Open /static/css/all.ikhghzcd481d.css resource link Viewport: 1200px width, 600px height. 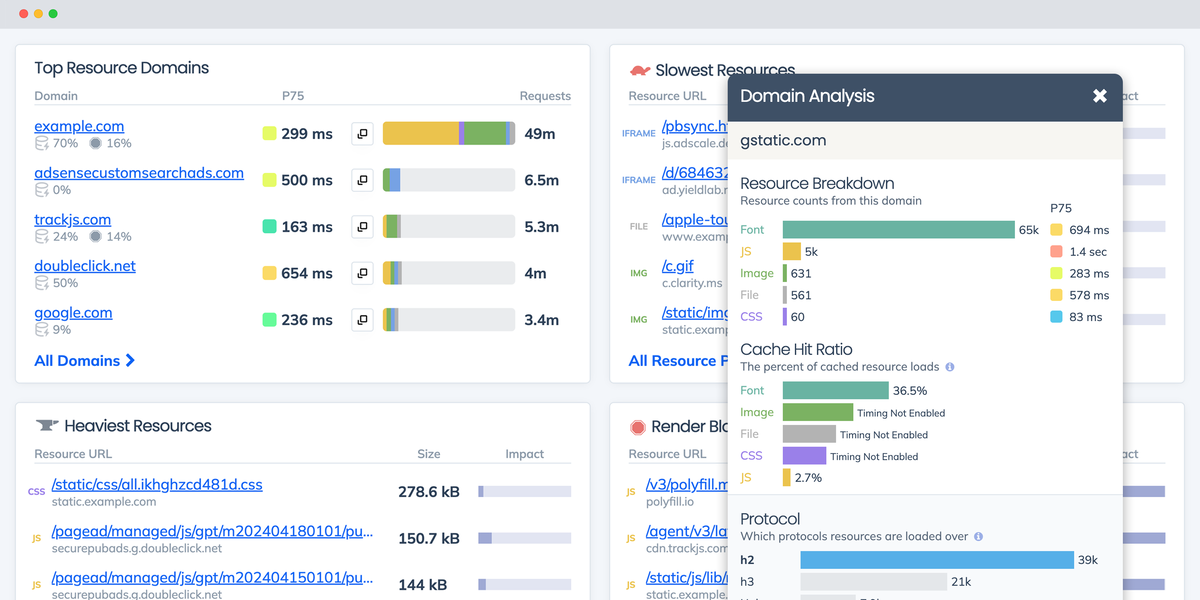pyautogui.click(x=157, y=485)
